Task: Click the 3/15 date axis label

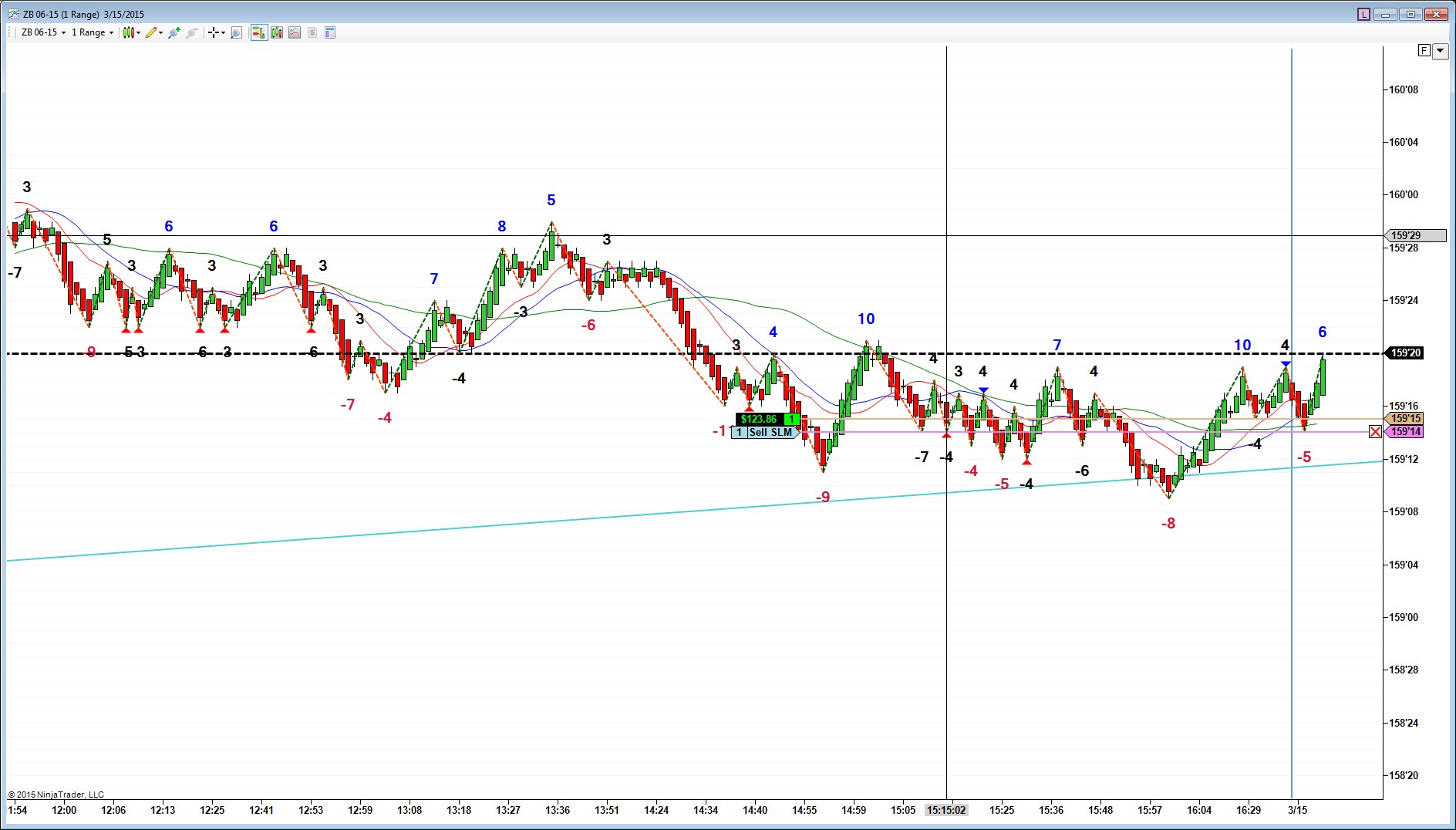Action: (x=1298, y=810)
